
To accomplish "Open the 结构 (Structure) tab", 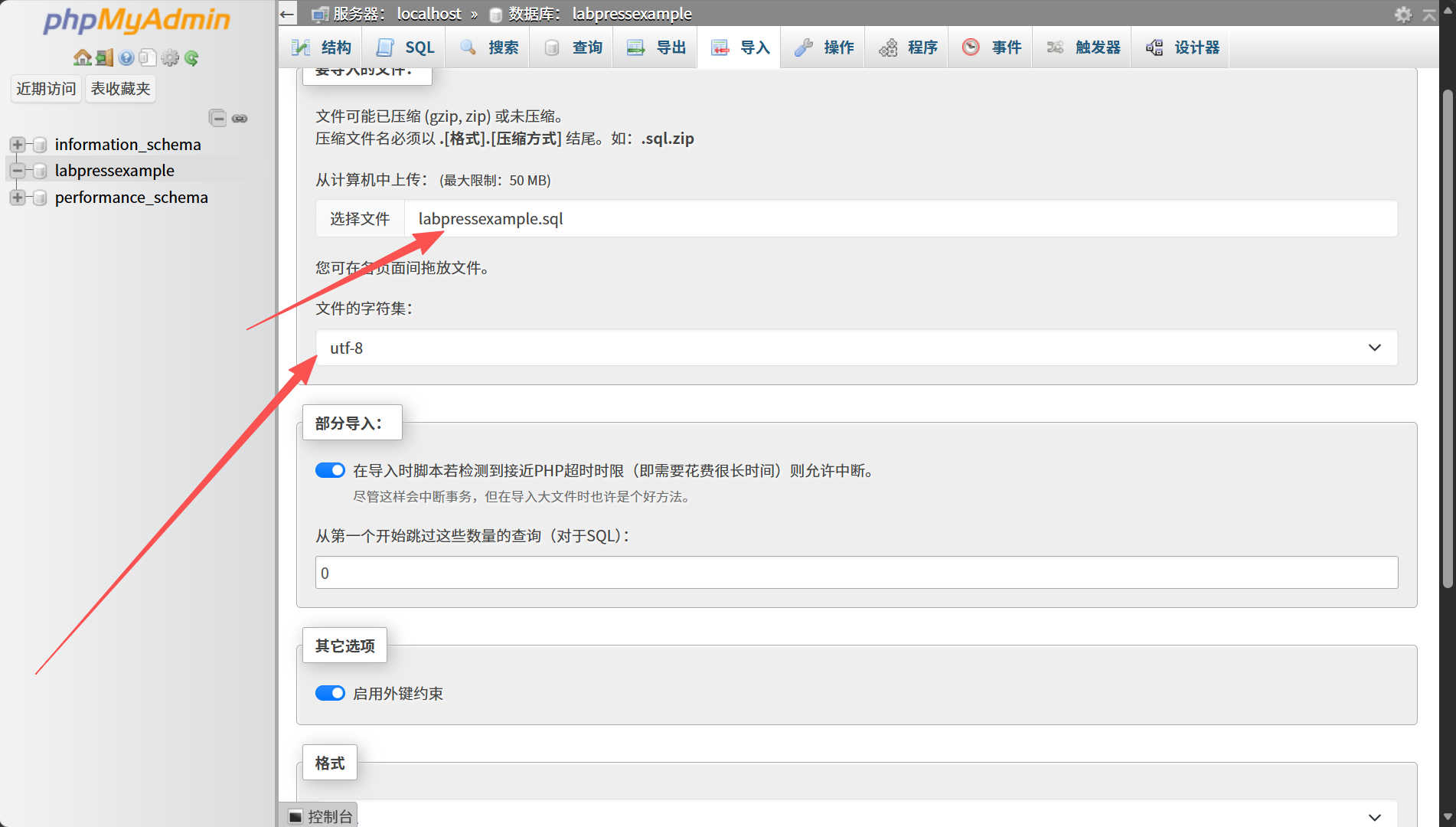I will point(321,47).
